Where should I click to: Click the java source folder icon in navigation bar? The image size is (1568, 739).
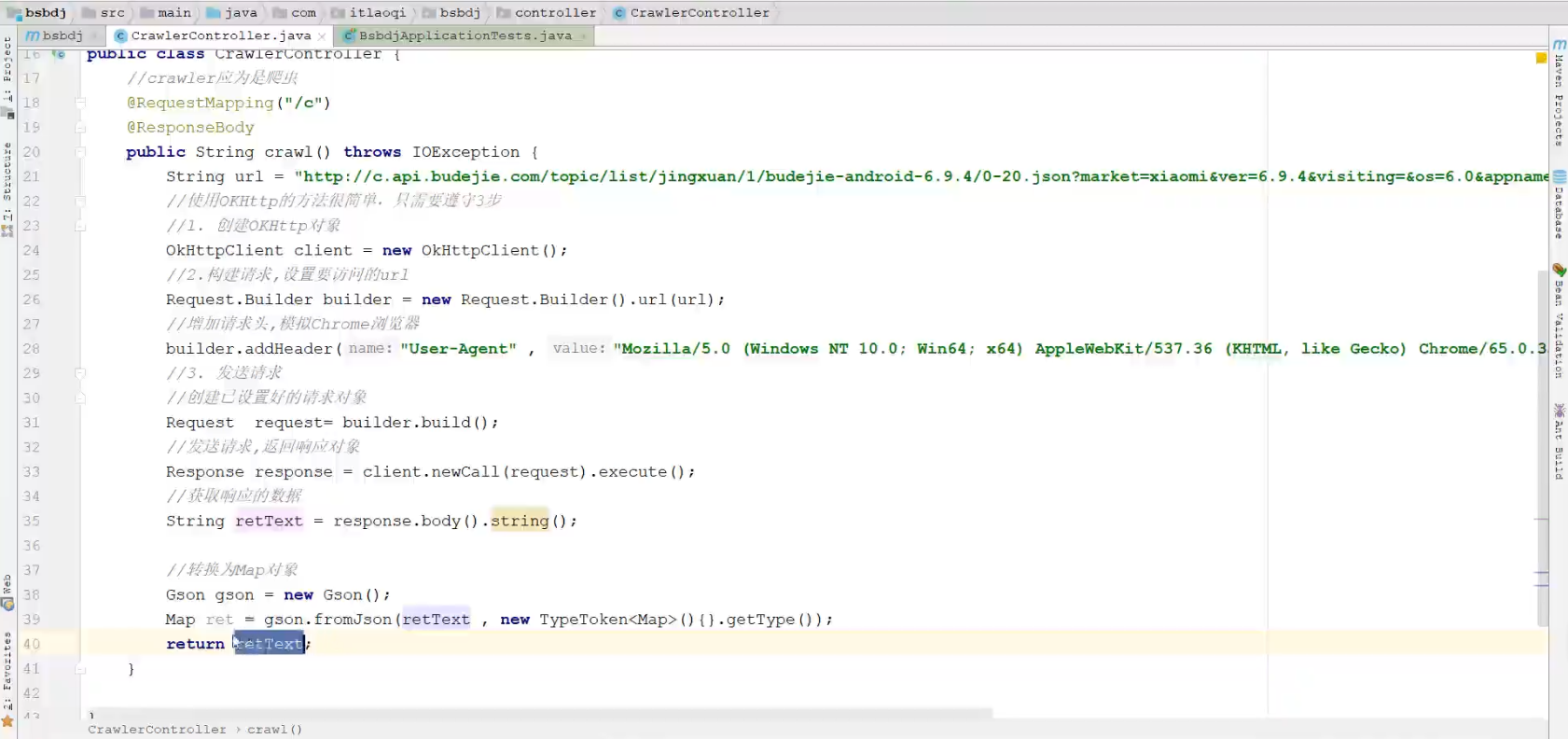pyautogui.click(x=213, y=12)
